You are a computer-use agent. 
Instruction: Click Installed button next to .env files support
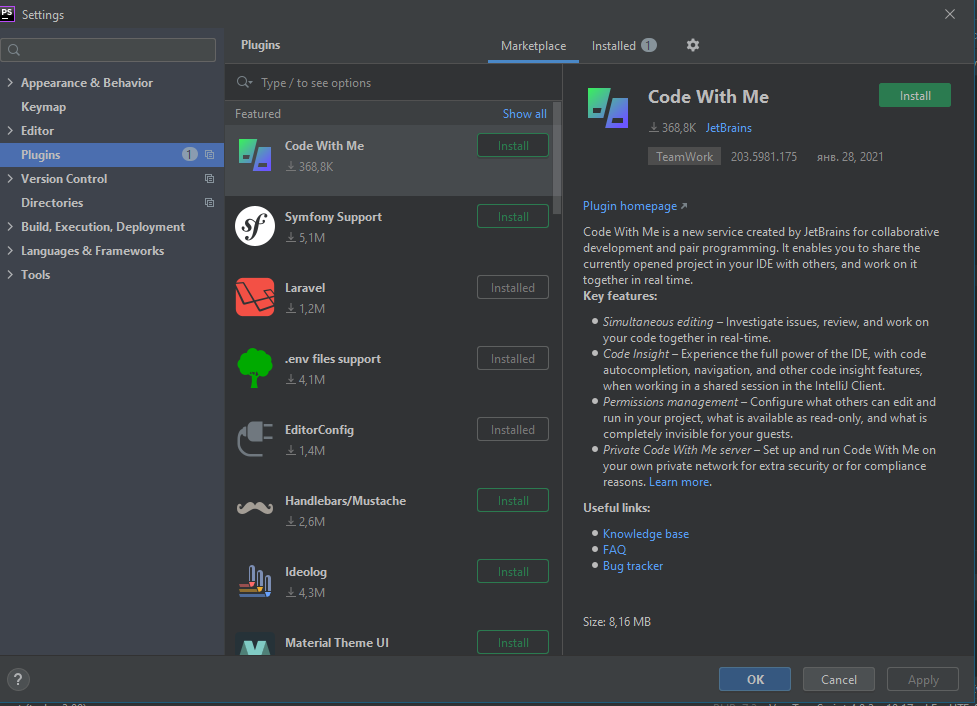pos(513,358)
